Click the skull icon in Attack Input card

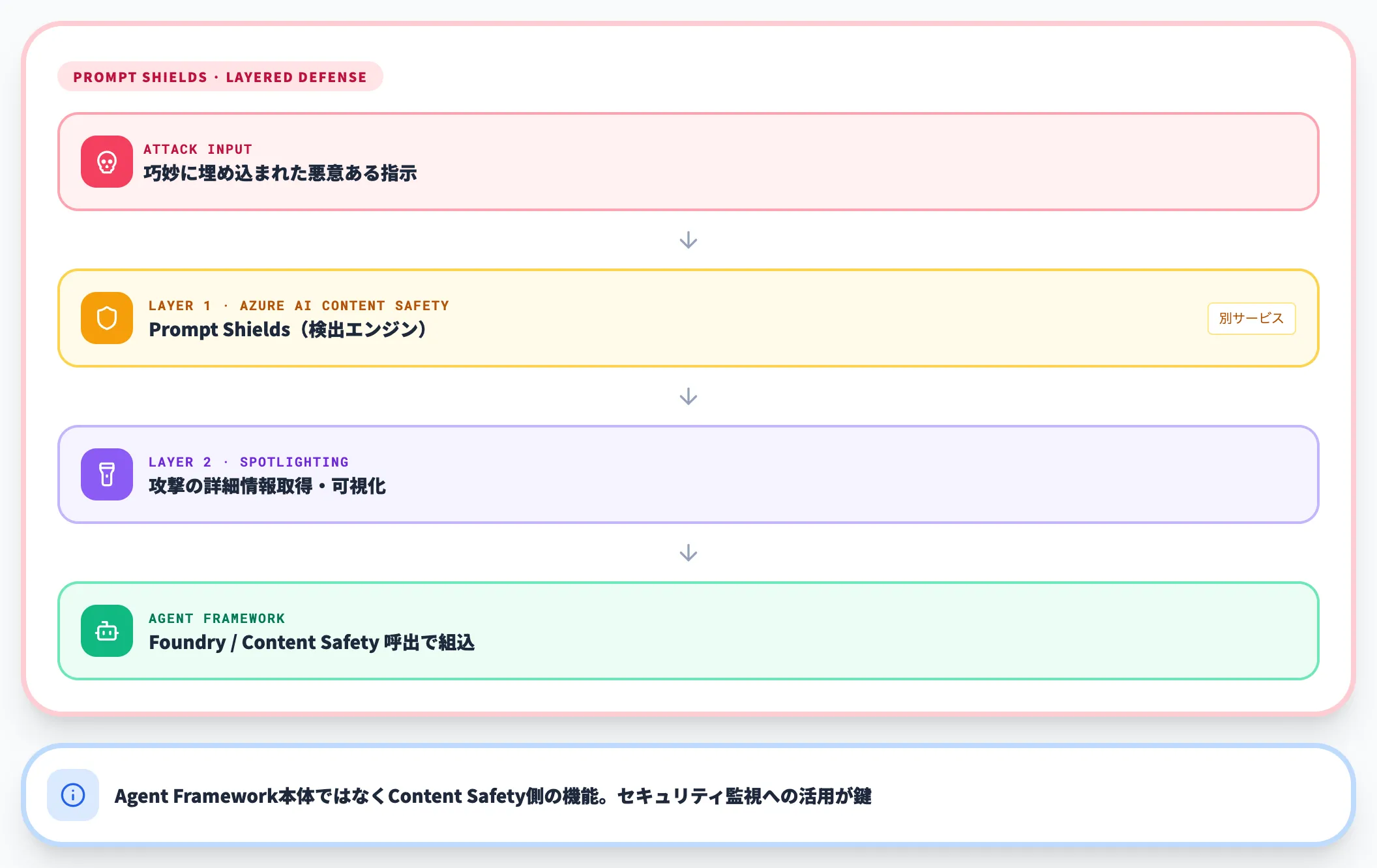point(107,162)
